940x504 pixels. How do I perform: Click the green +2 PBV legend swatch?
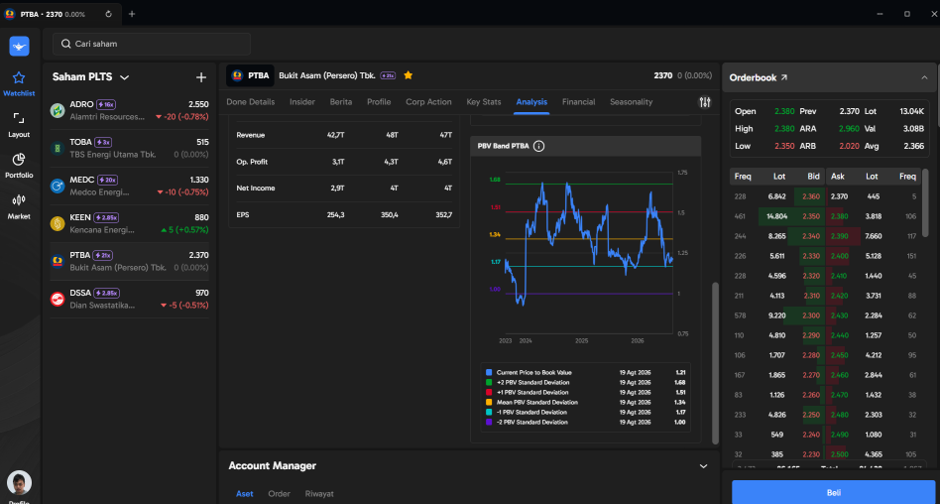489,382
